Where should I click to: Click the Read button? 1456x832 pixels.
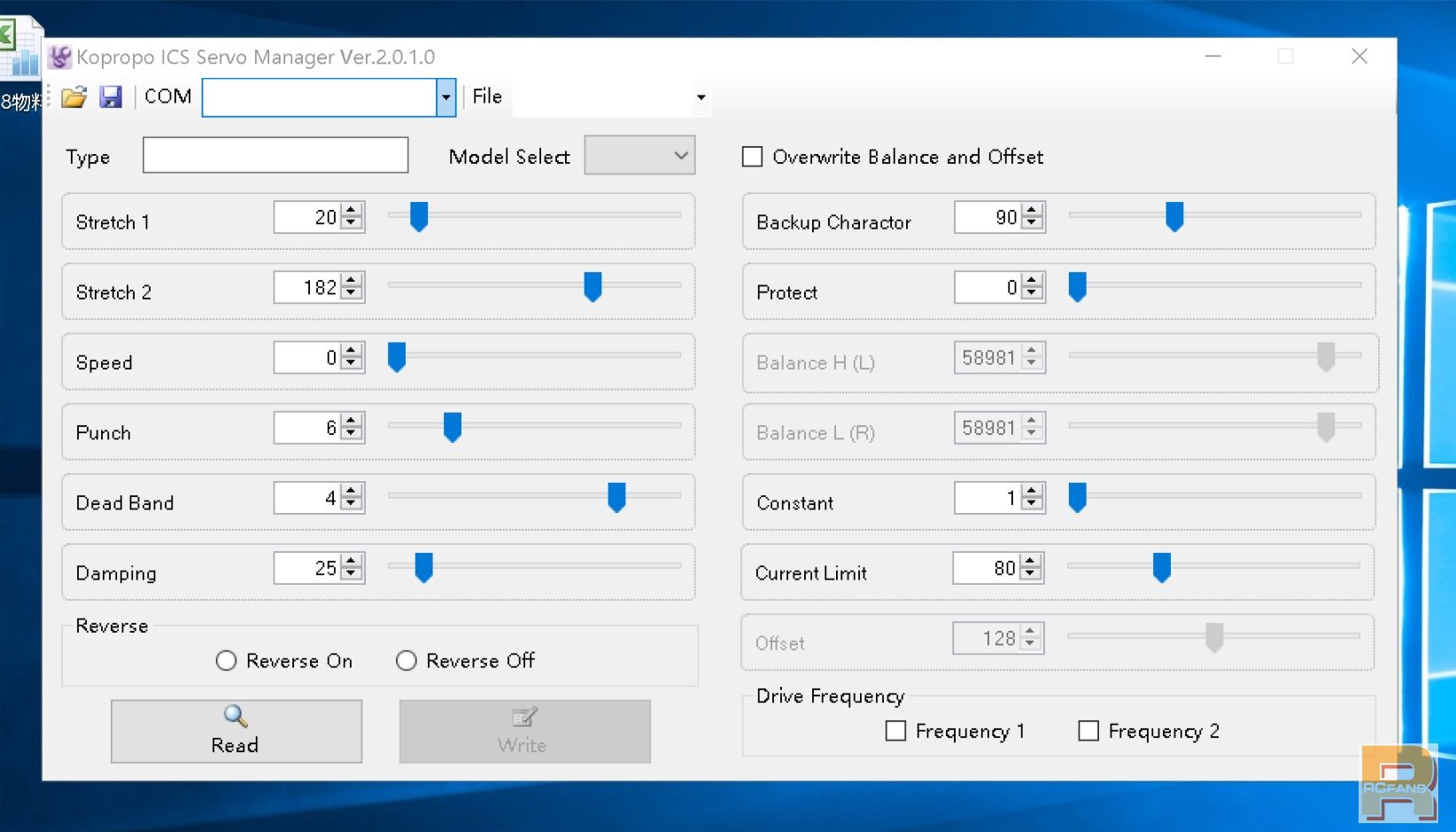point(236,731)
